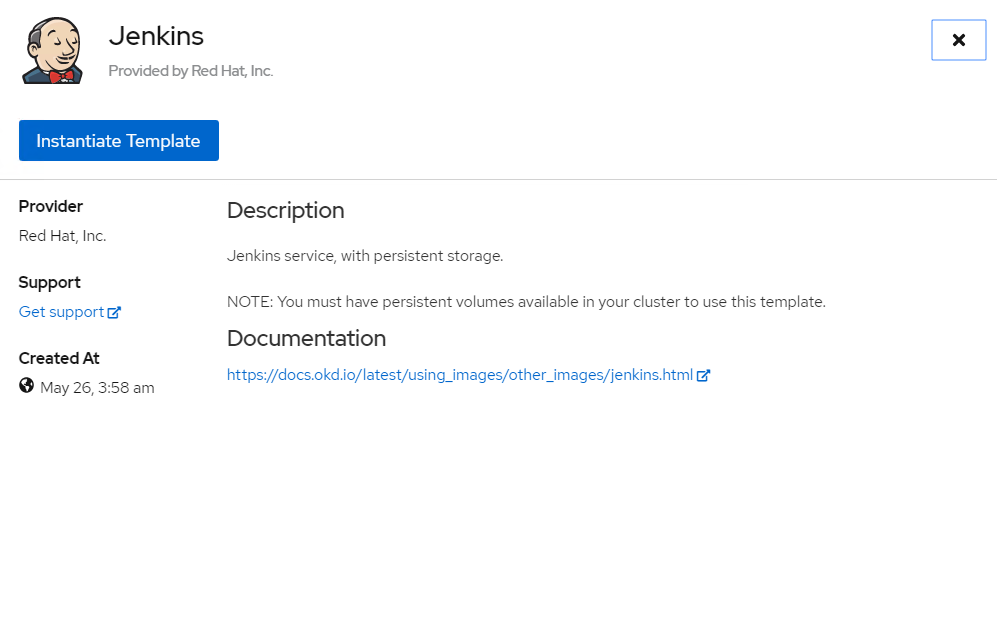Click the Support heading
This screenshot has height=635, width=997.
point(50,282)
